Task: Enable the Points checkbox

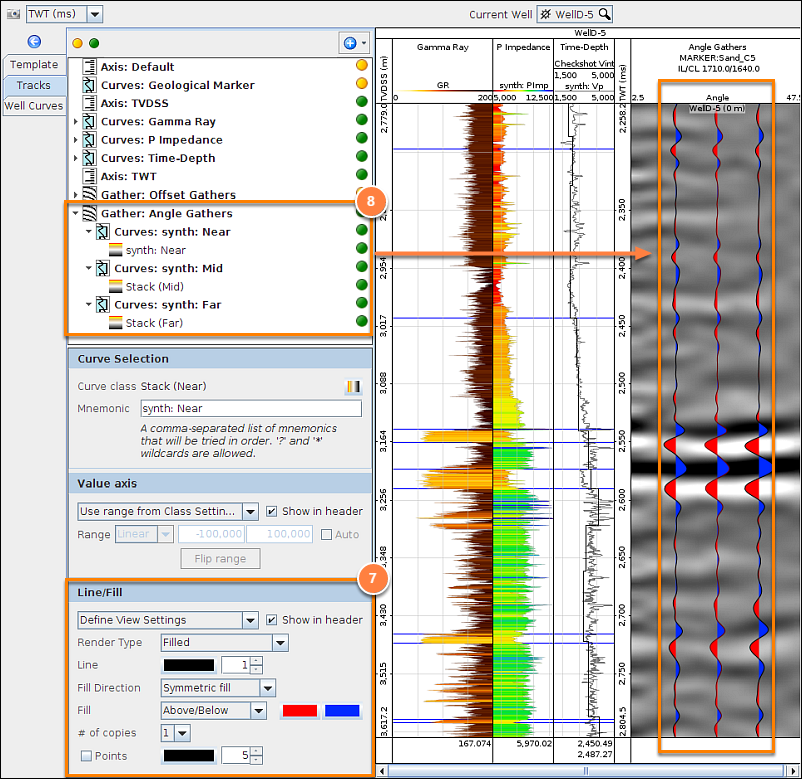Action: pyautogui.click(x=84, y=755)
